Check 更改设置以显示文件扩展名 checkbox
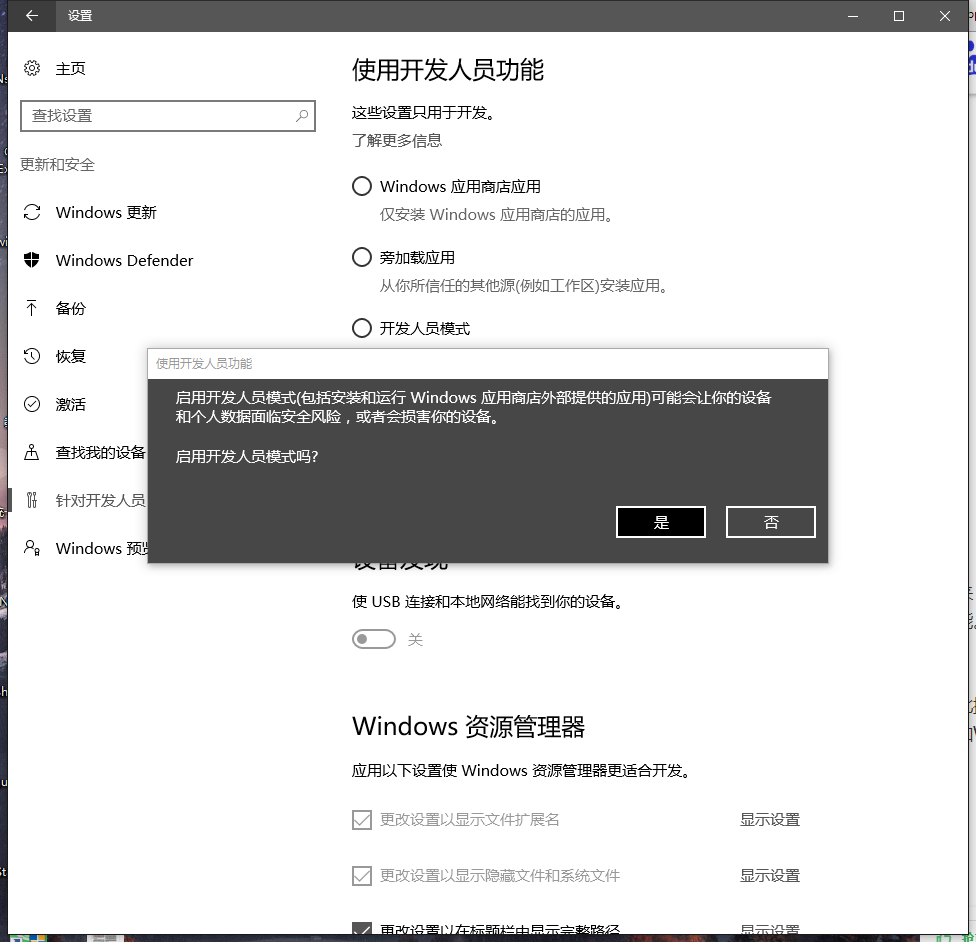Screen dimensions: 976x942 click(x=362, y=820)
